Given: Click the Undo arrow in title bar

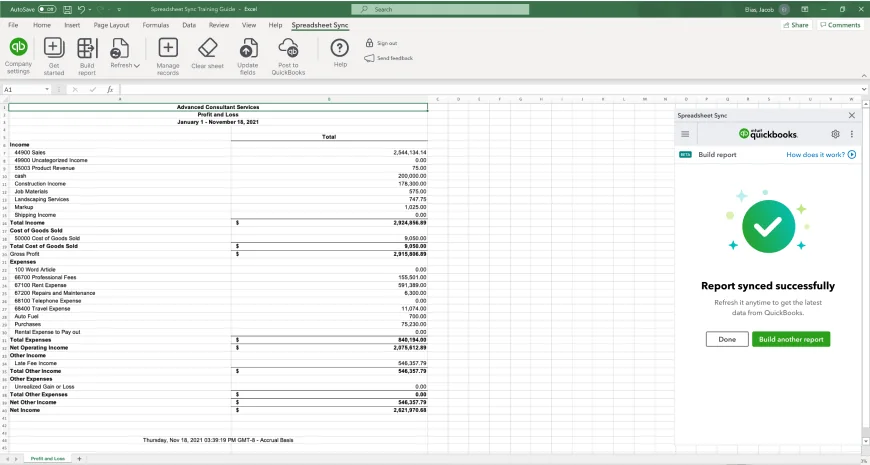Looking at the screenshot, I should click(x=82, y=9).
